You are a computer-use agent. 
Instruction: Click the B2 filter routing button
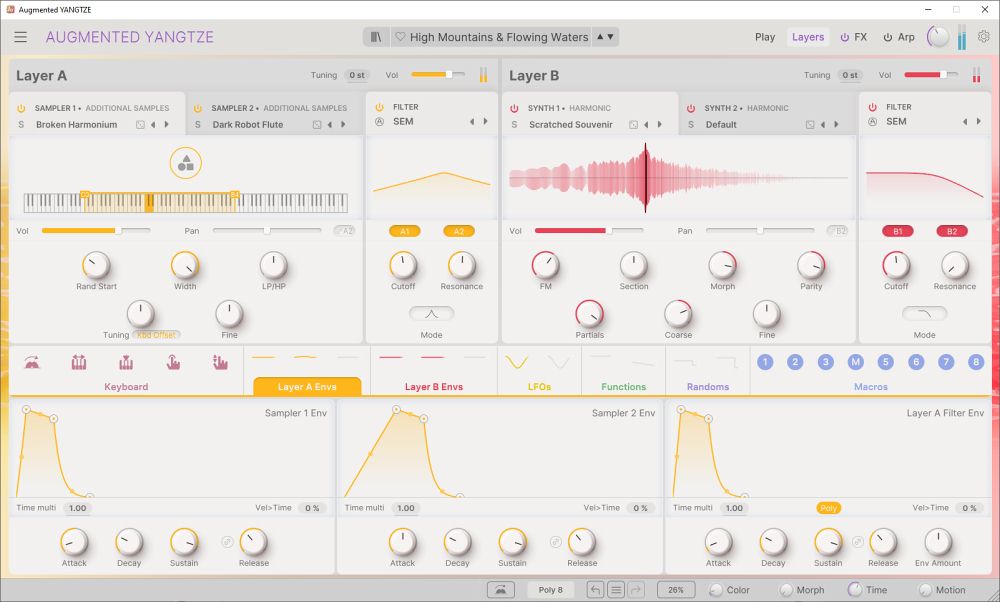[x=952, y=231]
